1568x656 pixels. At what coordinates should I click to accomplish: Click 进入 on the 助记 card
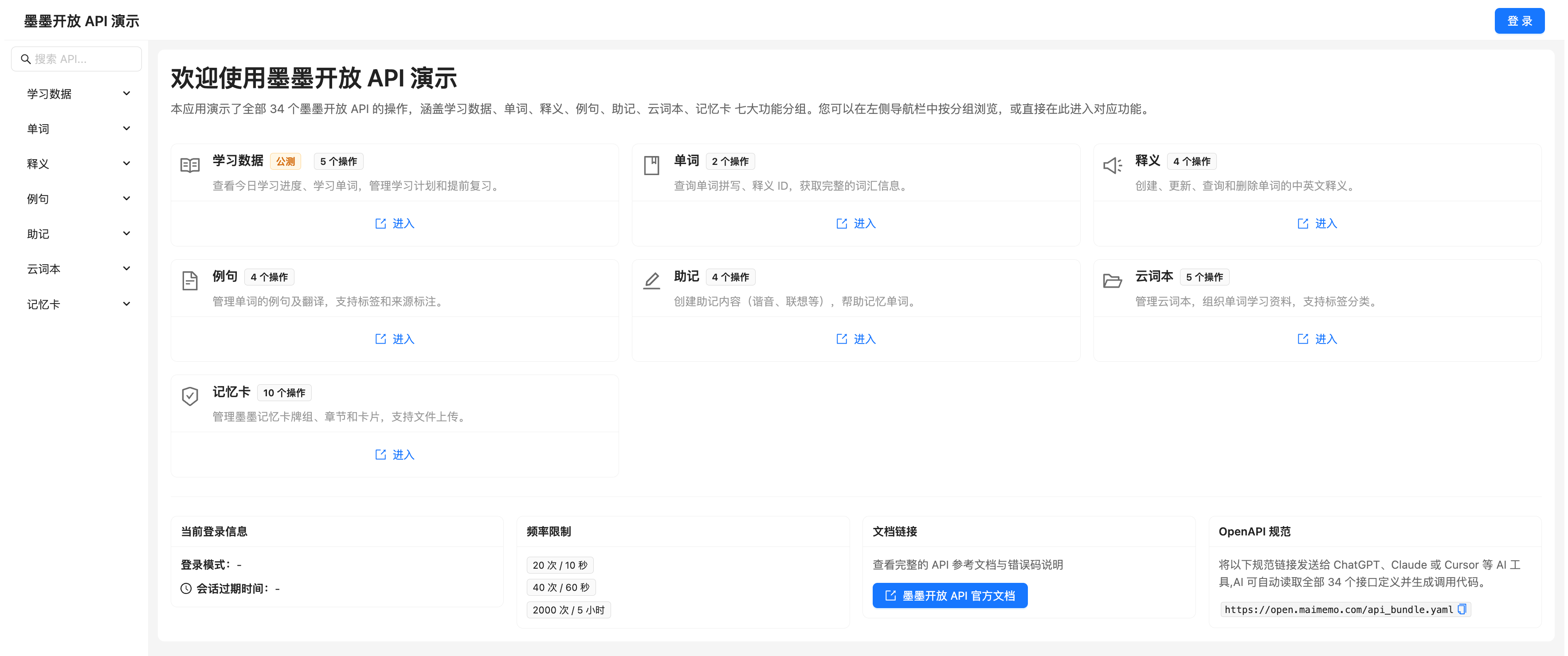[856, 339]
